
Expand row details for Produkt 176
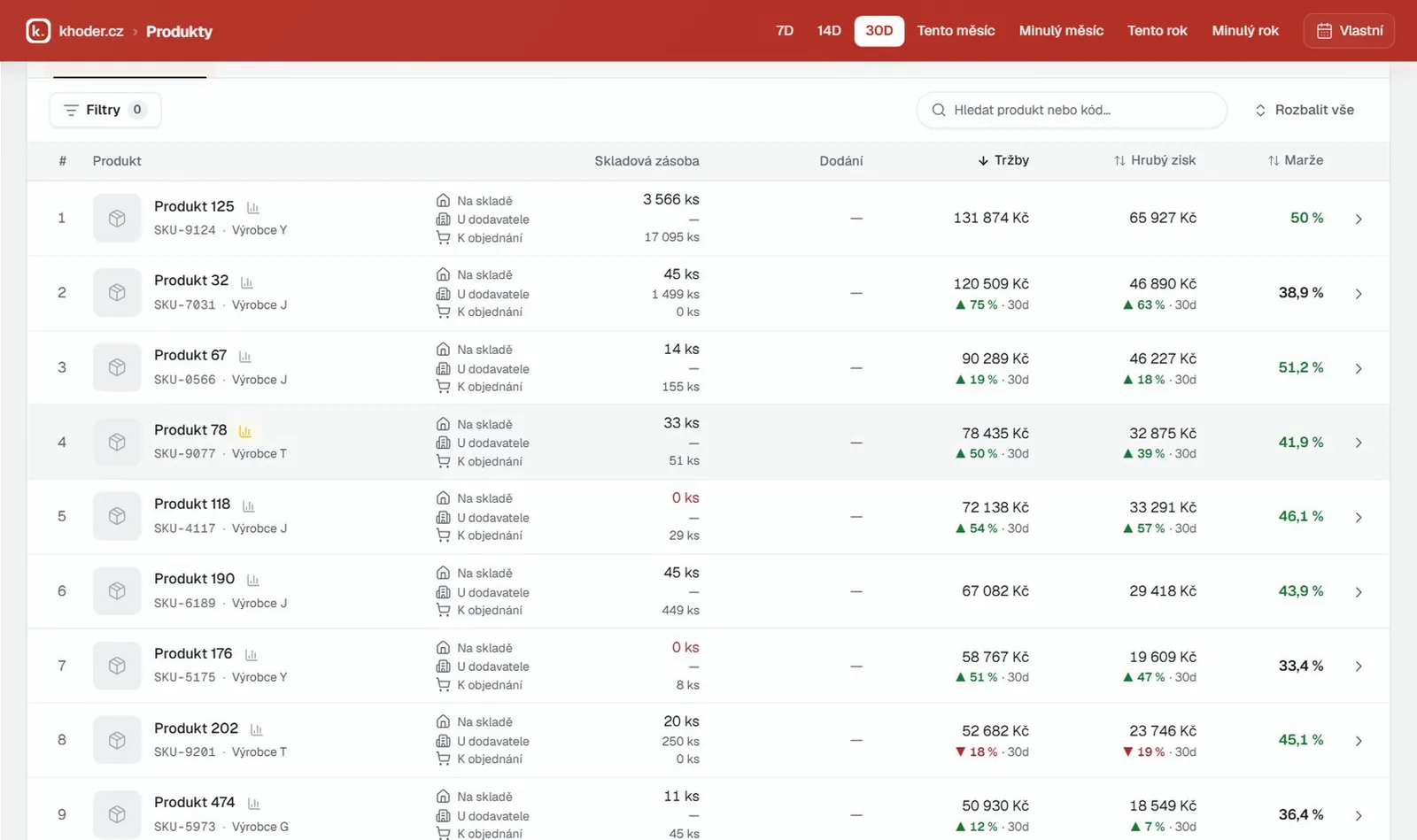[1359, 667]
